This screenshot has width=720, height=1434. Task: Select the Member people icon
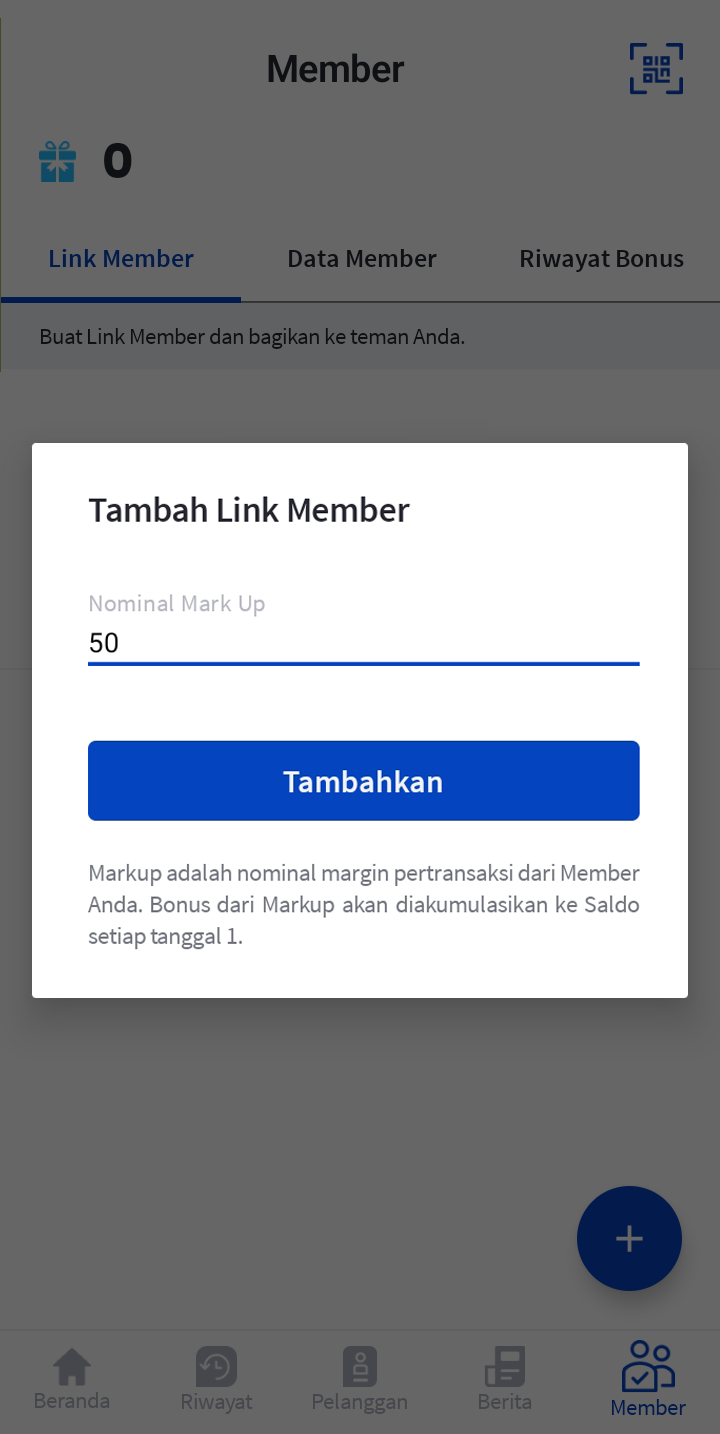(x=648, y=1365)
